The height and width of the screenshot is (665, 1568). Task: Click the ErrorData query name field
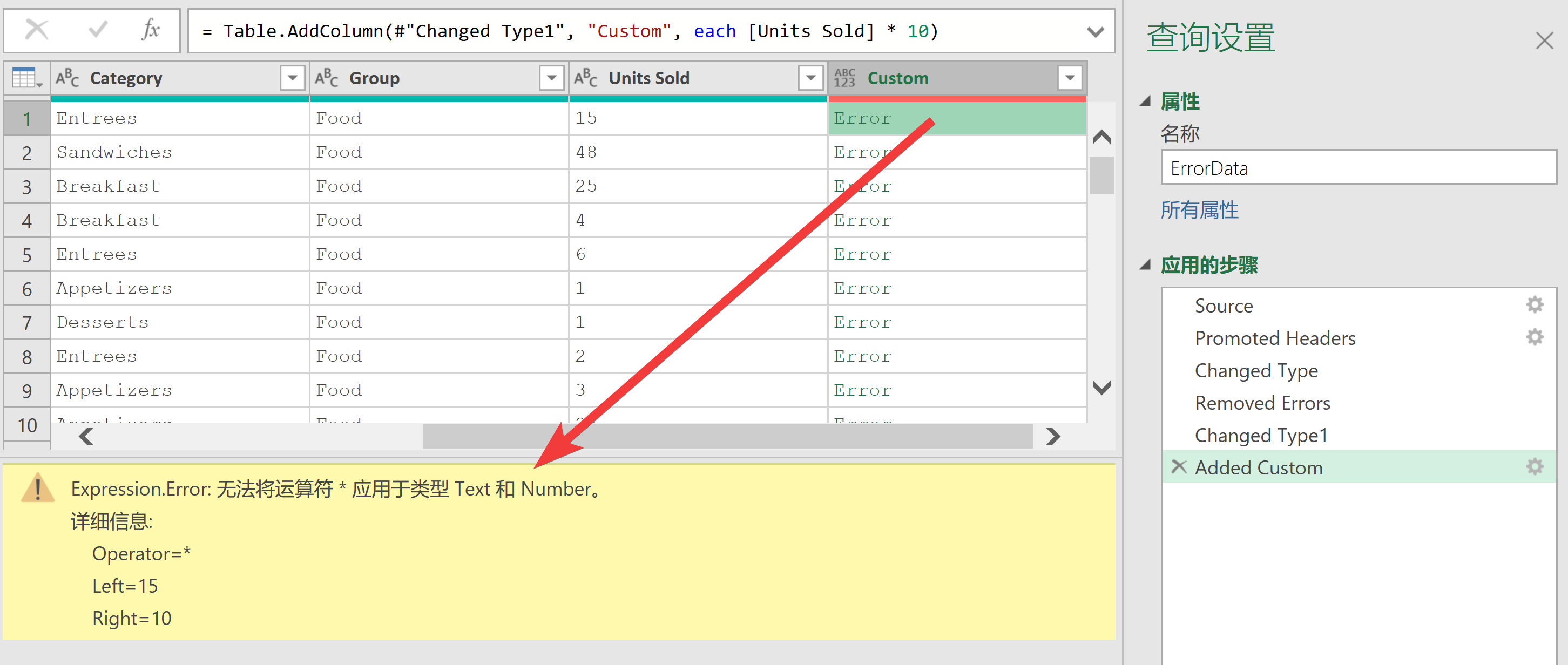1357,168
